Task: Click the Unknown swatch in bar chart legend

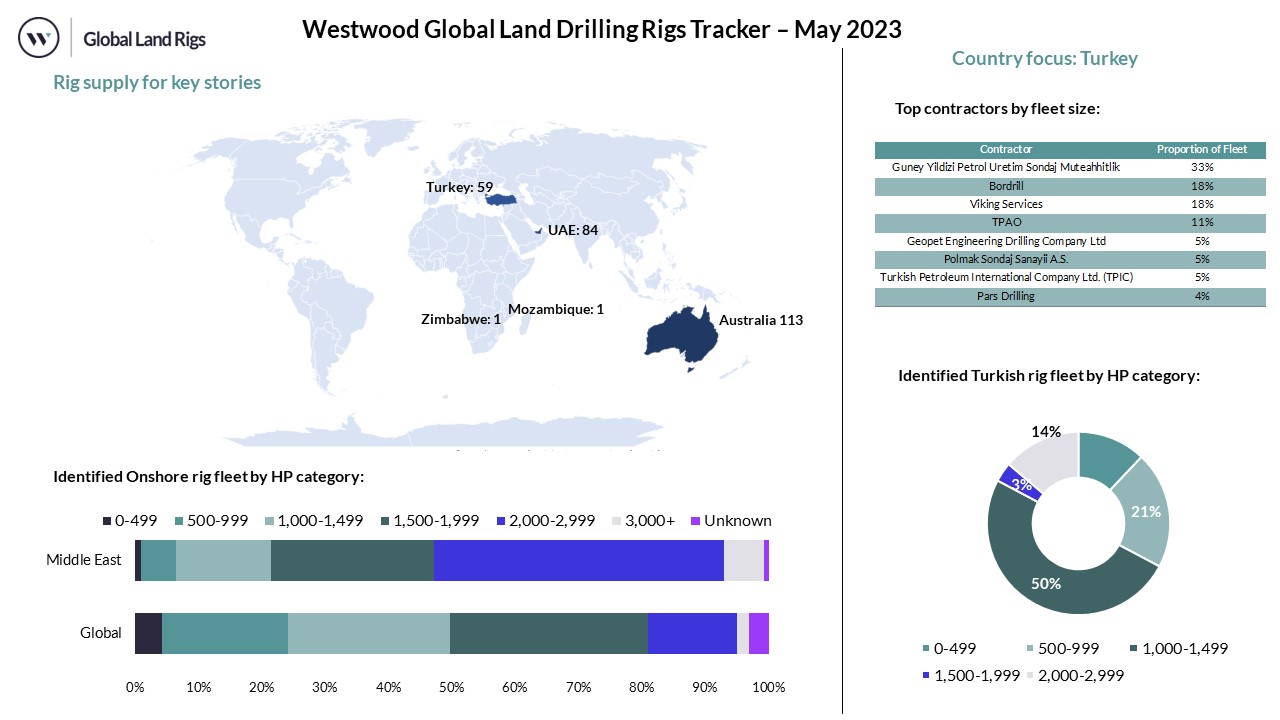Action: [695, 521]
